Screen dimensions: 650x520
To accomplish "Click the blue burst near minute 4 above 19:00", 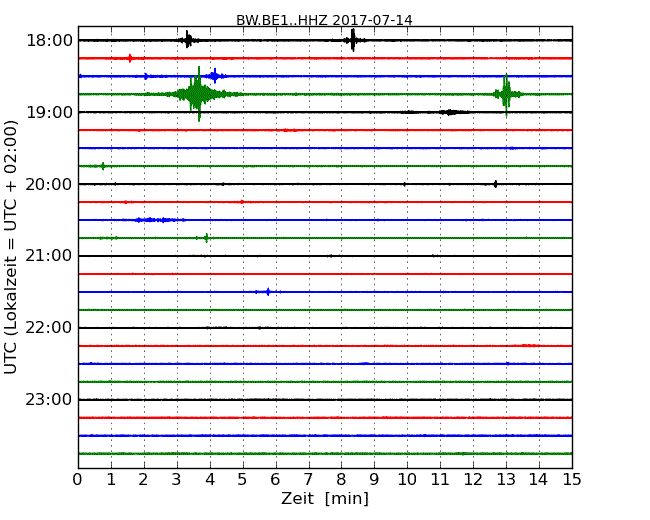I will tap(215, 76).
